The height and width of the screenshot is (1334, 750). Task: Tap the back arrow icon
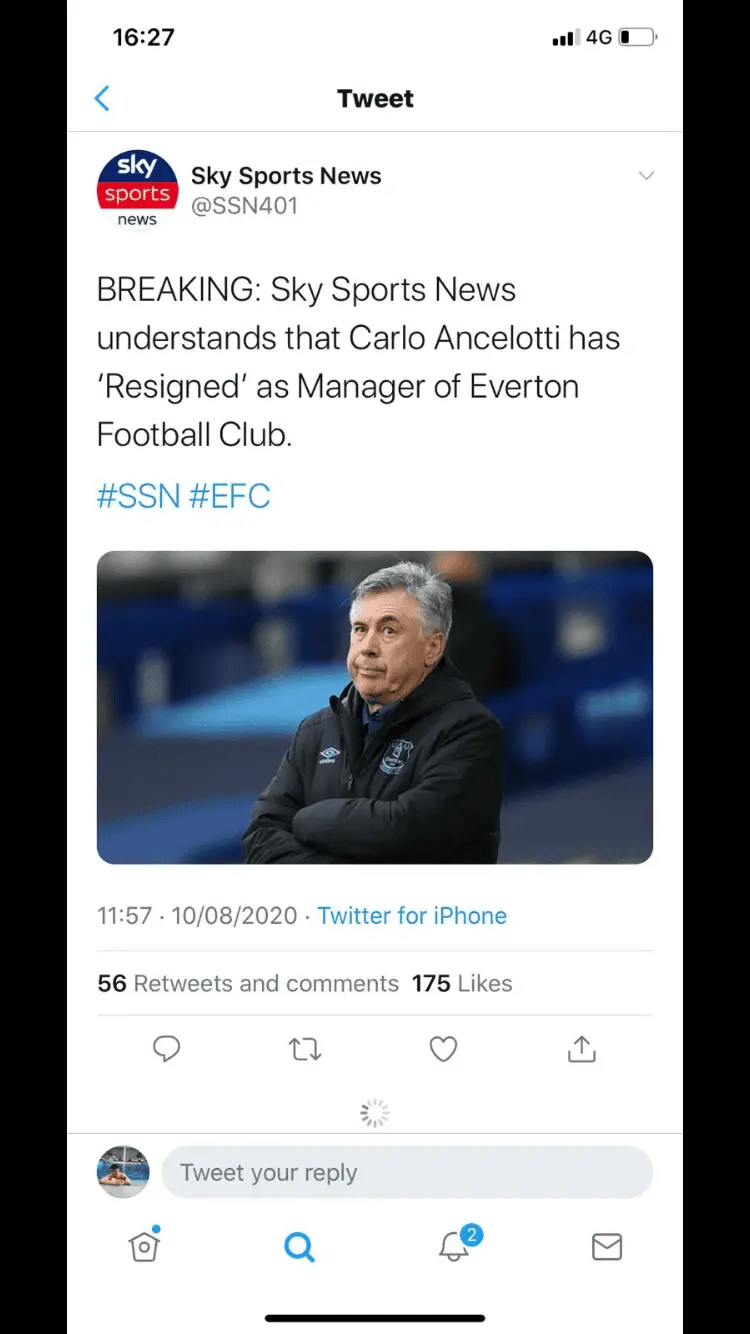click(102, 98)
